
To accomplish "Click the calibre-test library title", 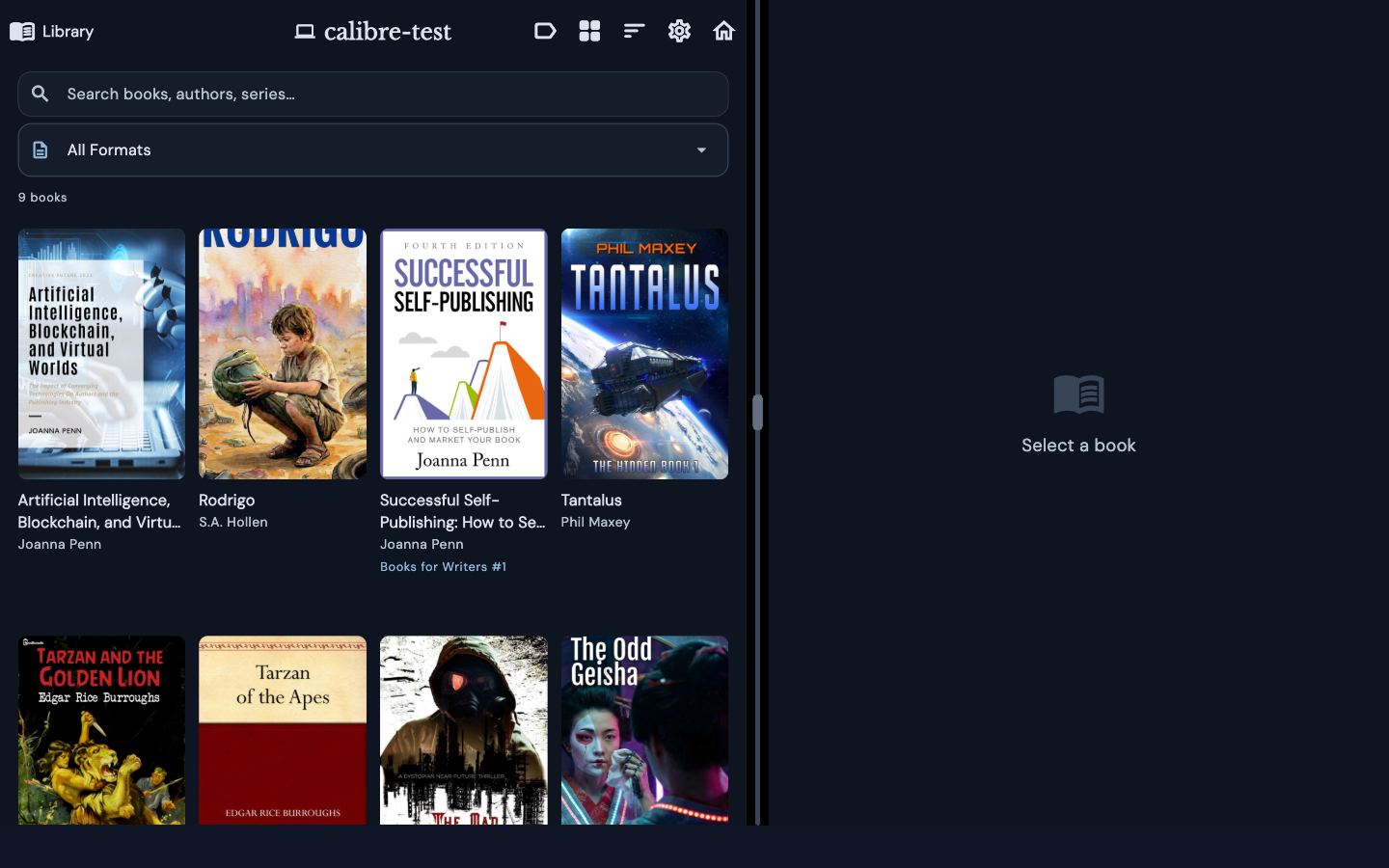I will click(388, 32).
